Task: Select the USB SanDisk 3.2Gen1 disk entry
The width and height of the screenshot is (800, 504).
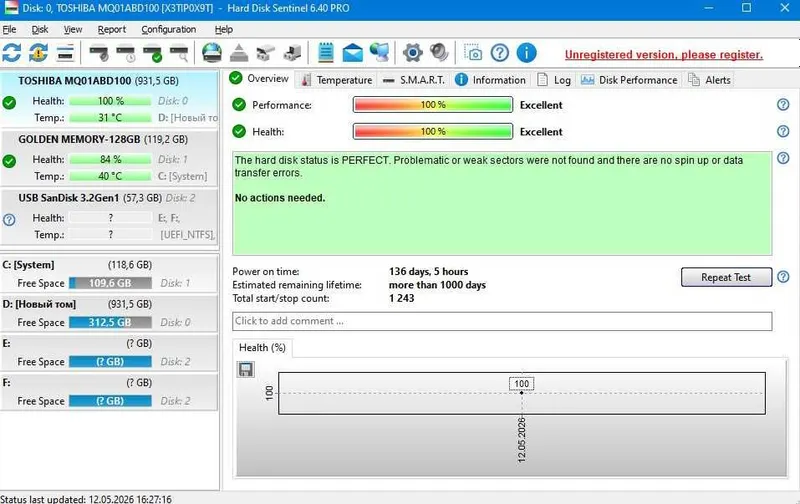Action: point(109,217)
